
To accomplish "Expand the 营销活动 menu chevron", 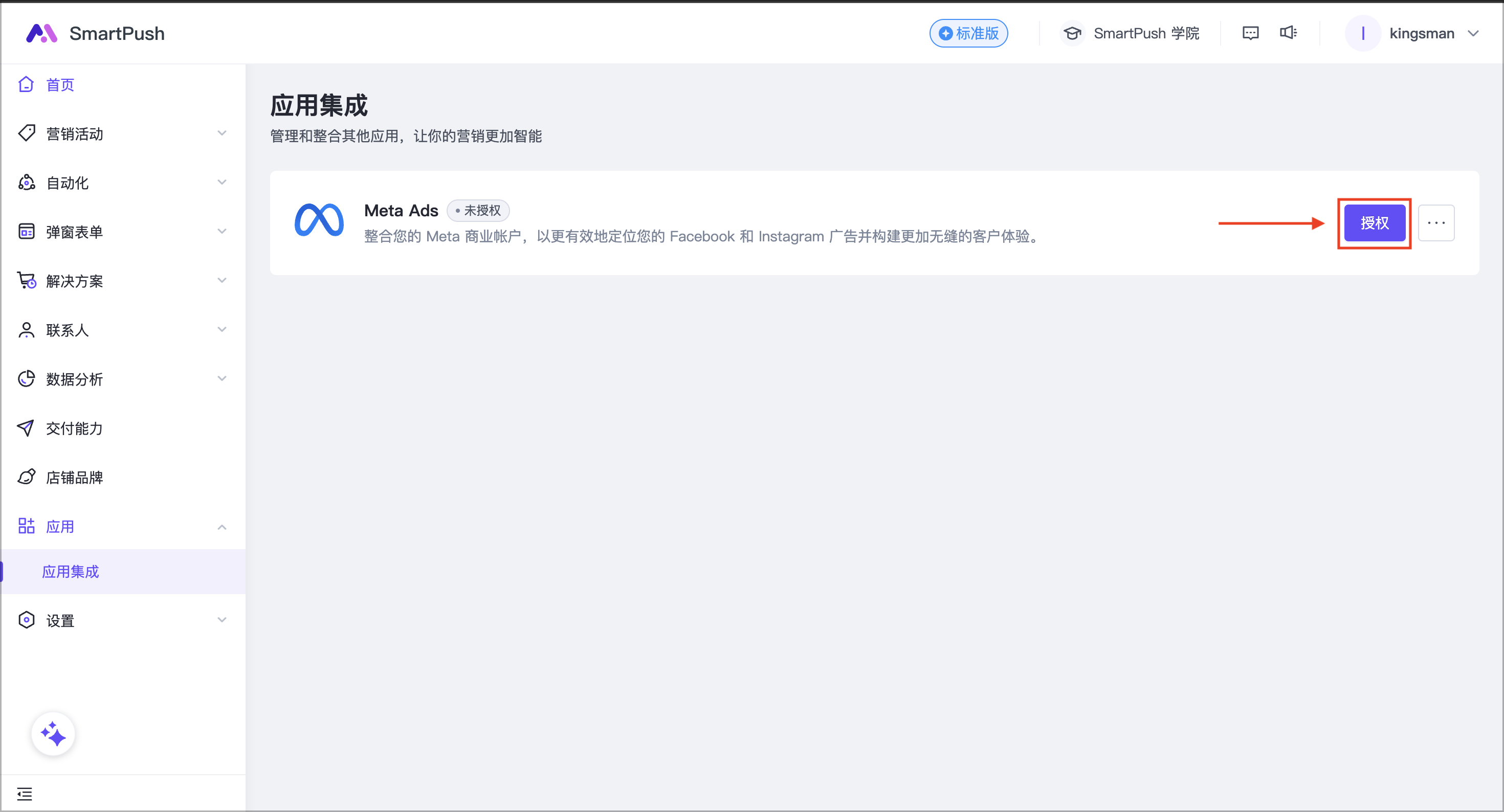I will 222,133.
